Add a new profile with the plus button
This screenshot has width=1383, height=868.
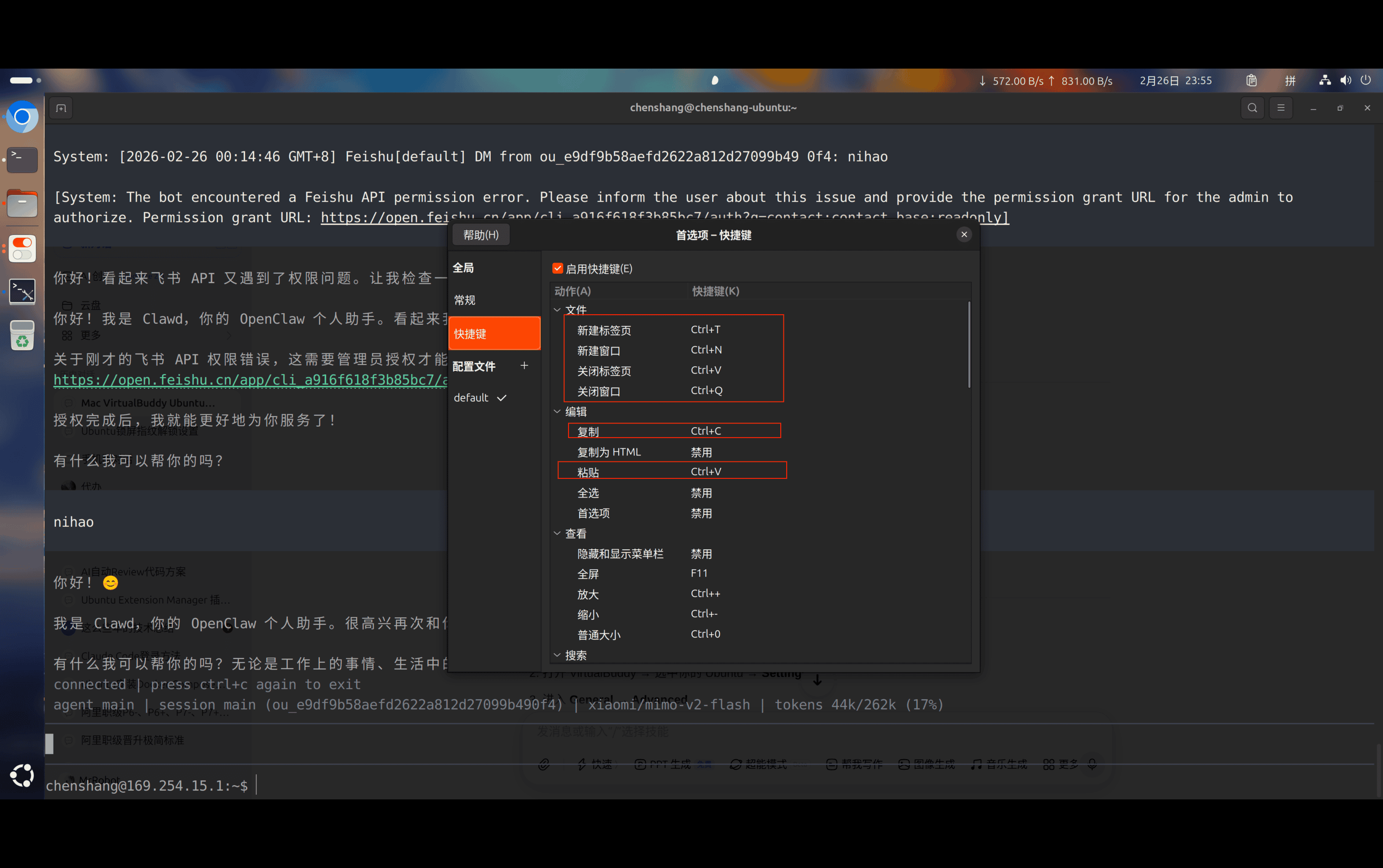tap(524, 365)
